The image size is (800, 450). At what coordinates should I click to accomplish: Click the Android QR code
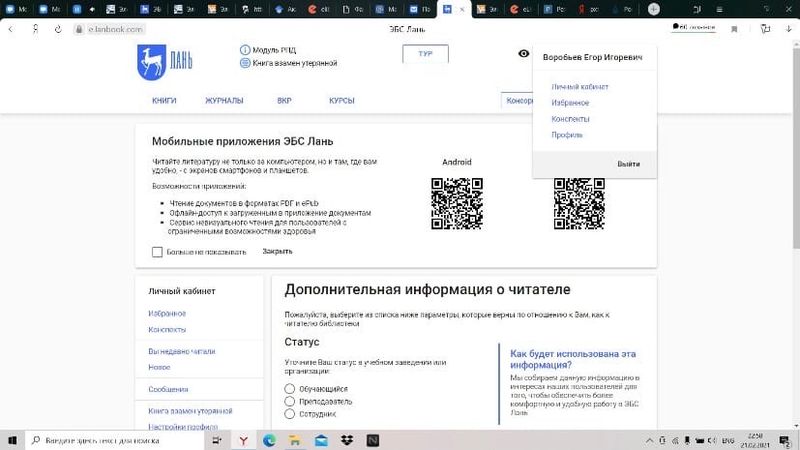(457, 204)
